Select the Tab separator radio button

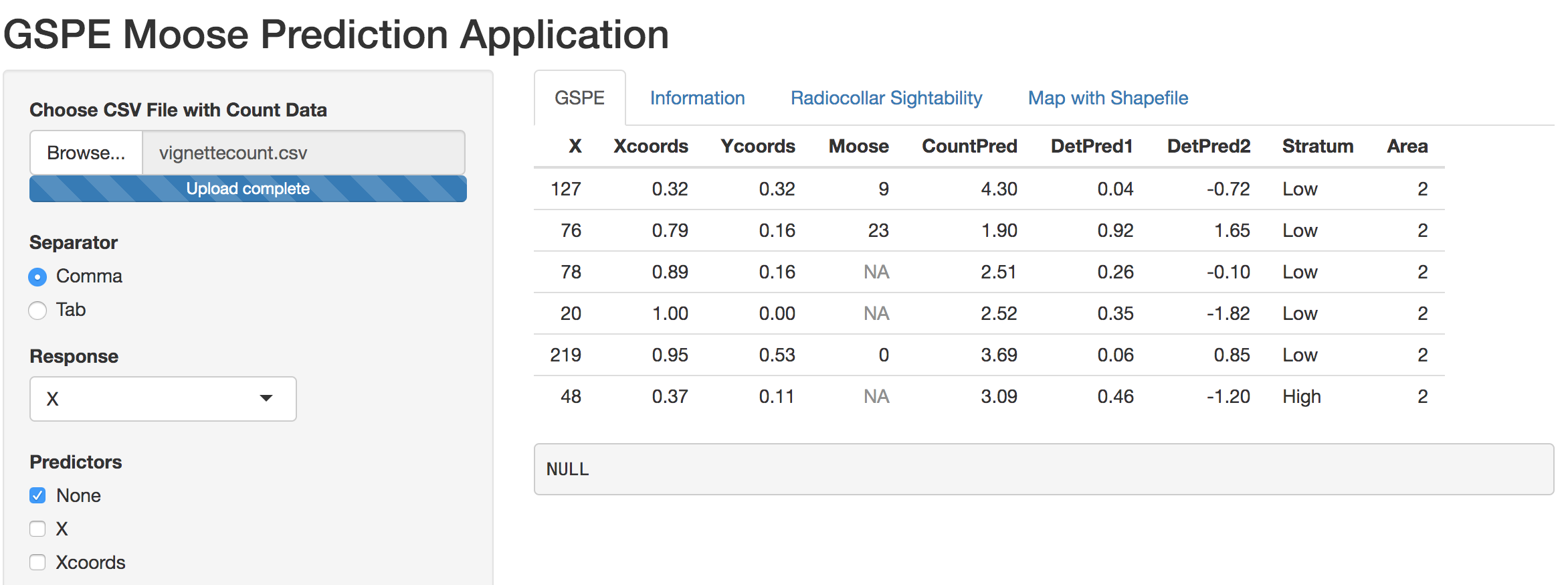coord(38,310)
